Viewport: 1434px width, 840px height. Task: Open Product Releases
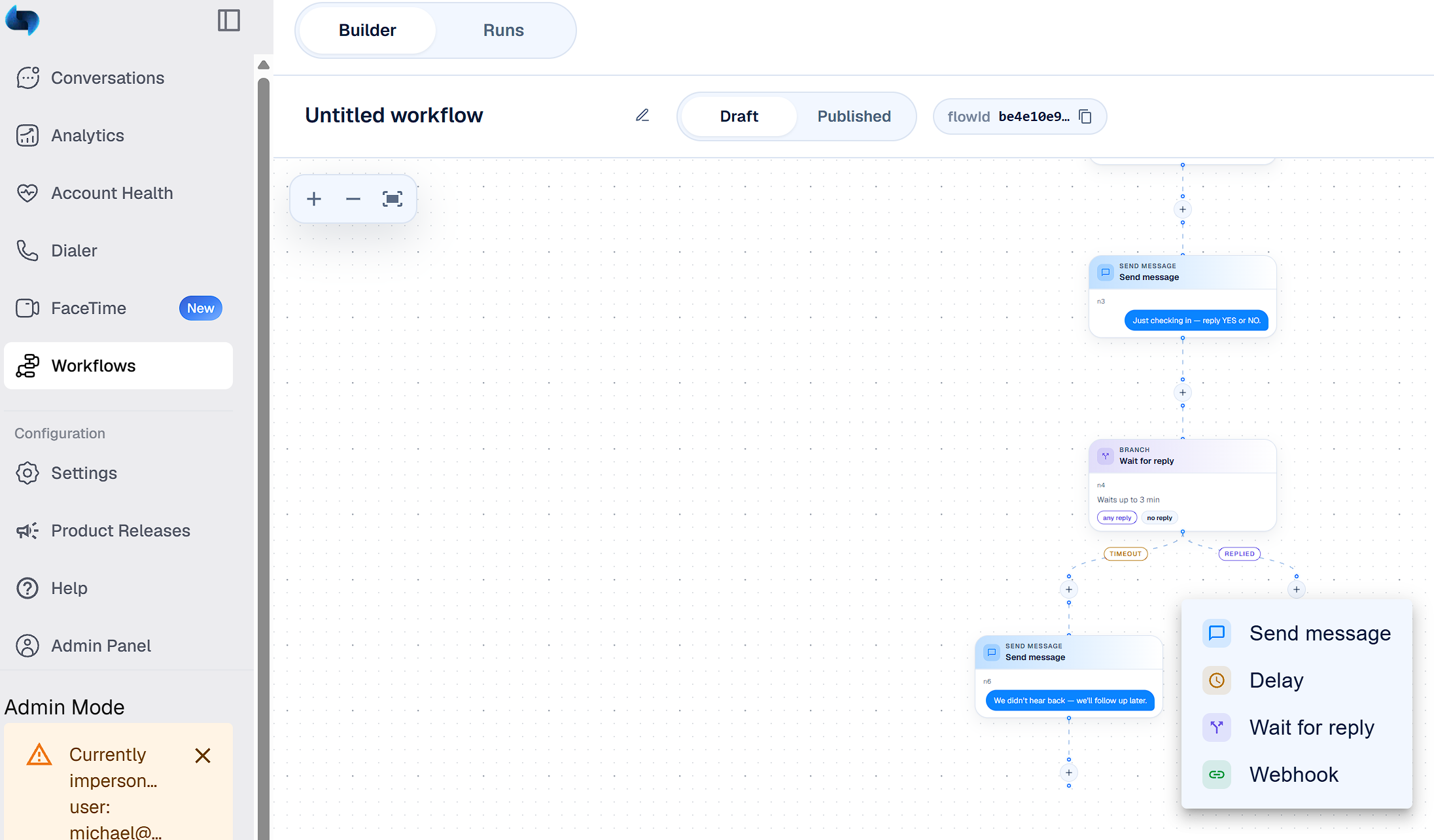pos(118,531)
